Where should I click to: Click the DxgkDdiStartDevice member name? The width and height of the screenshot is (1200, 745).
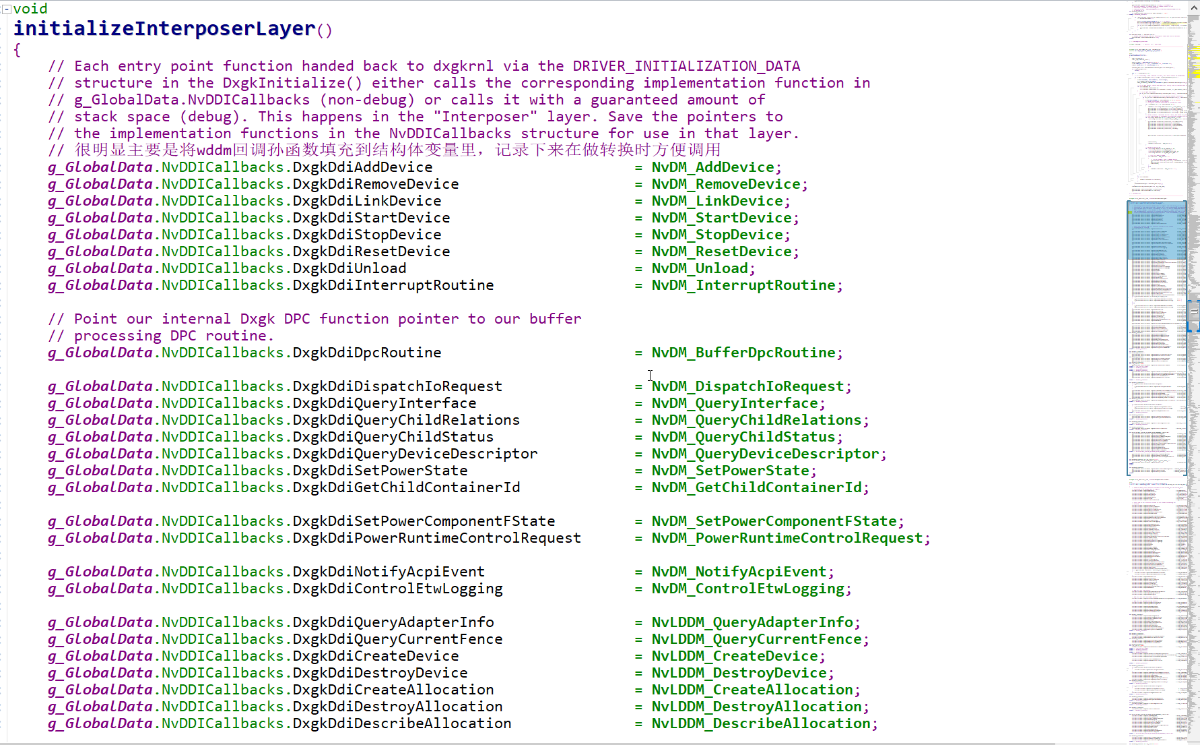(x=371, y=218)
